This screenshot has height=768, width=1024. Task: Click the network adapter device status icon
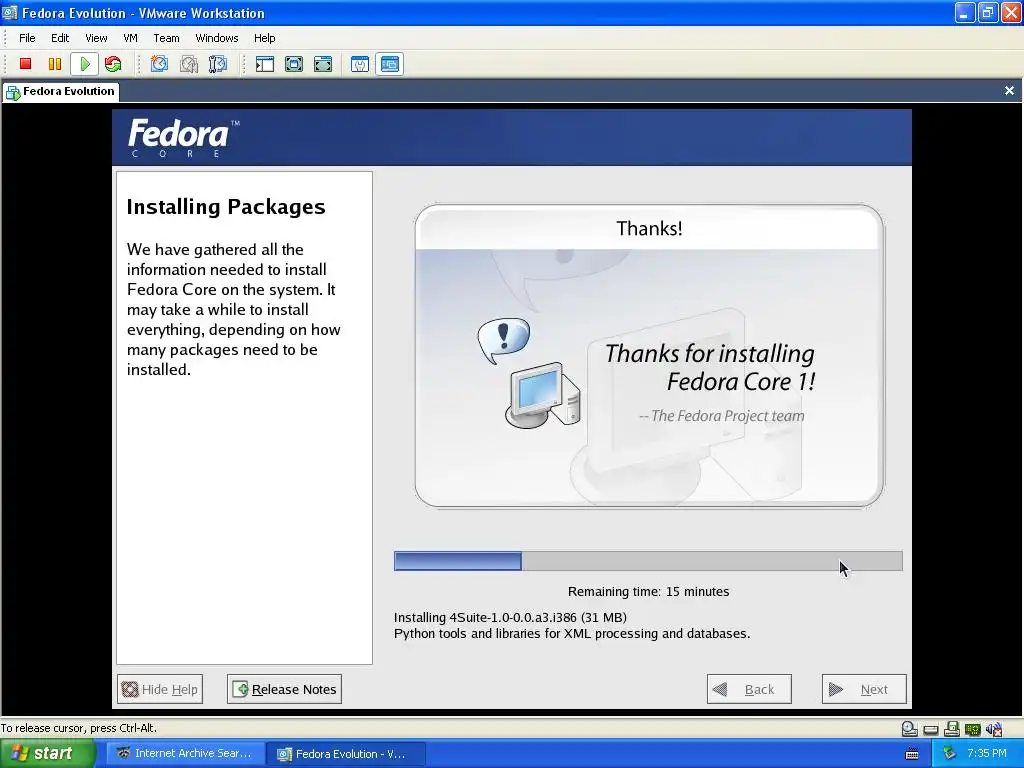click(972, 729)
